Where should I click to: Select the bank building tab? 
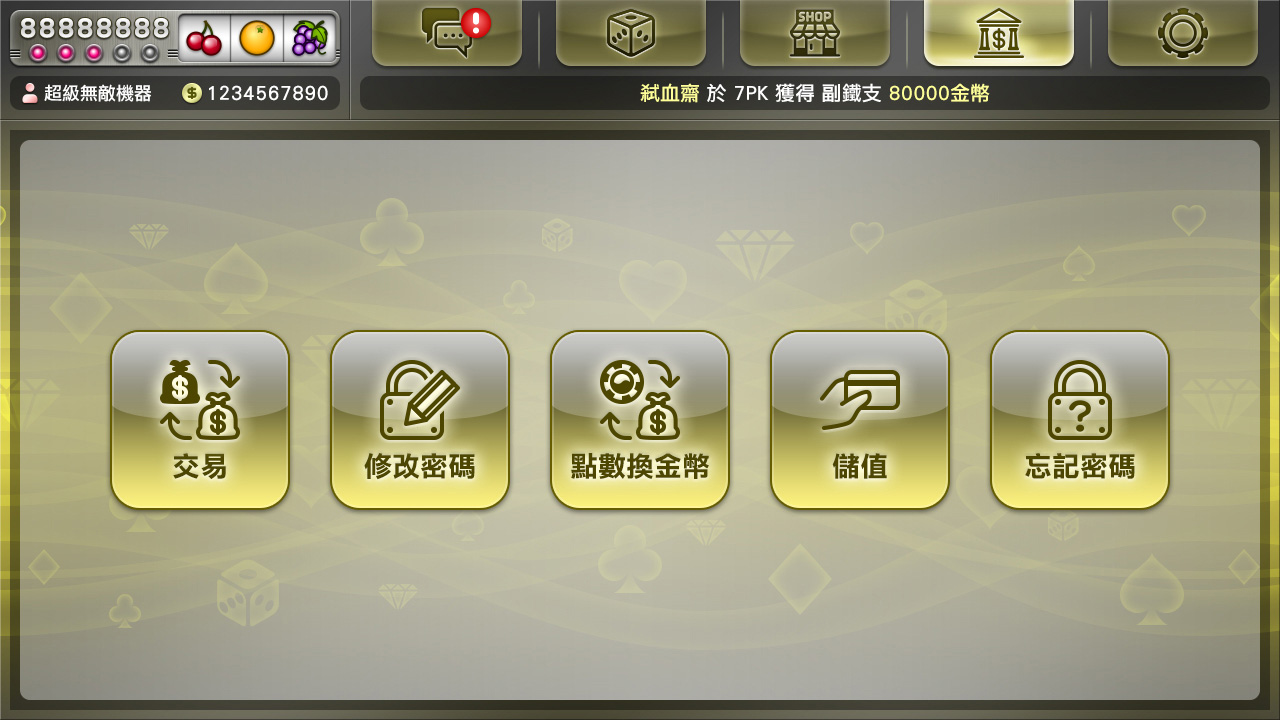tap(999, 32)
